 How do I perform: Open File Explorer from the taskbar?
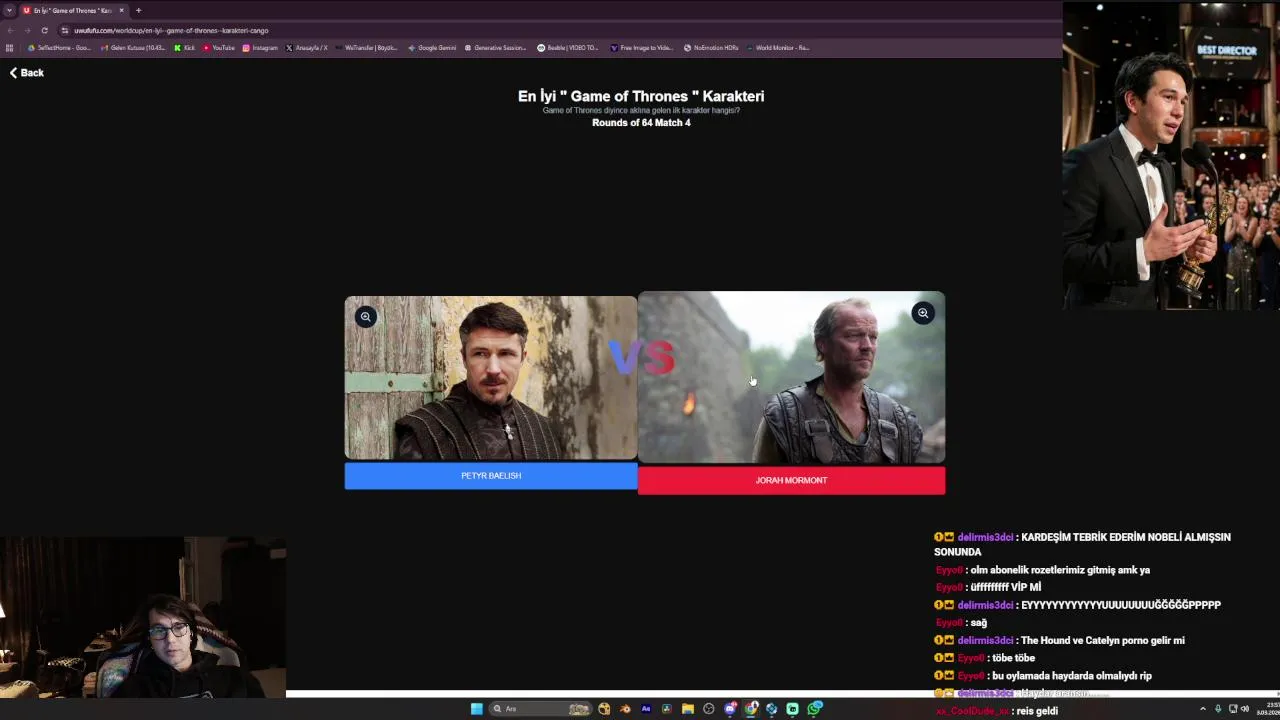[x=688, y=709]
